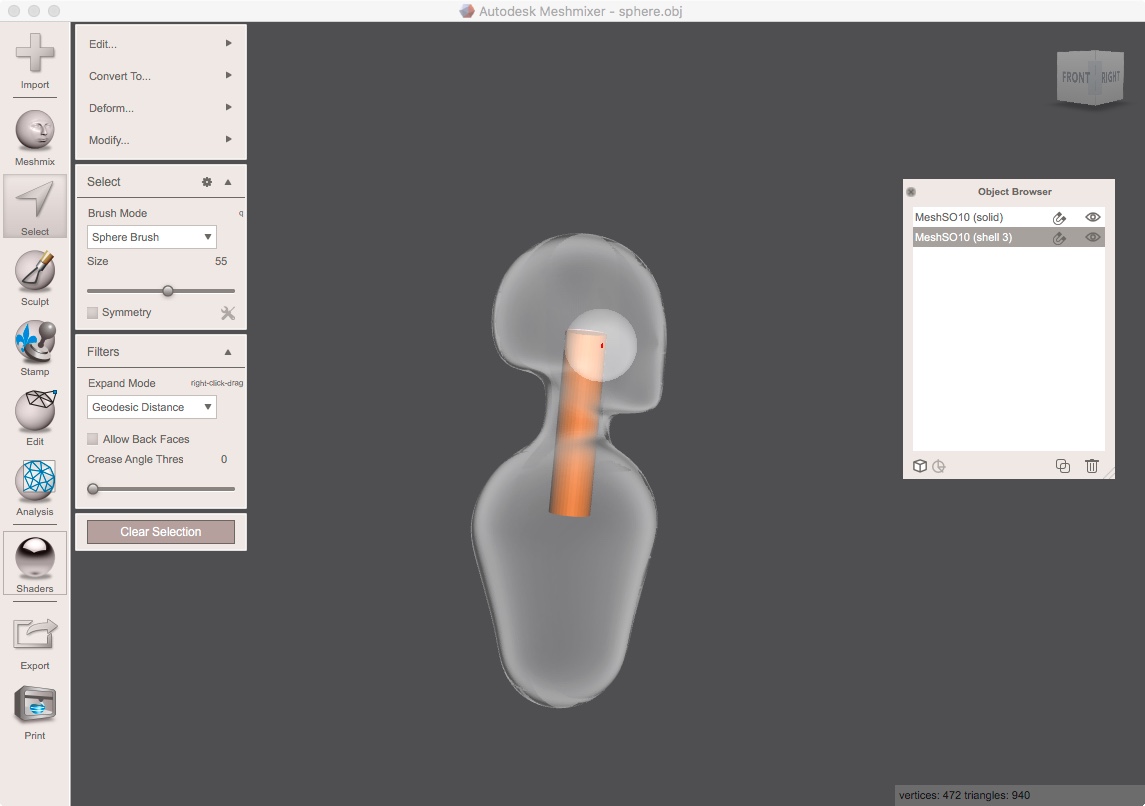
Task: Collapse the Select panel
Action: [x=228, y=182]
